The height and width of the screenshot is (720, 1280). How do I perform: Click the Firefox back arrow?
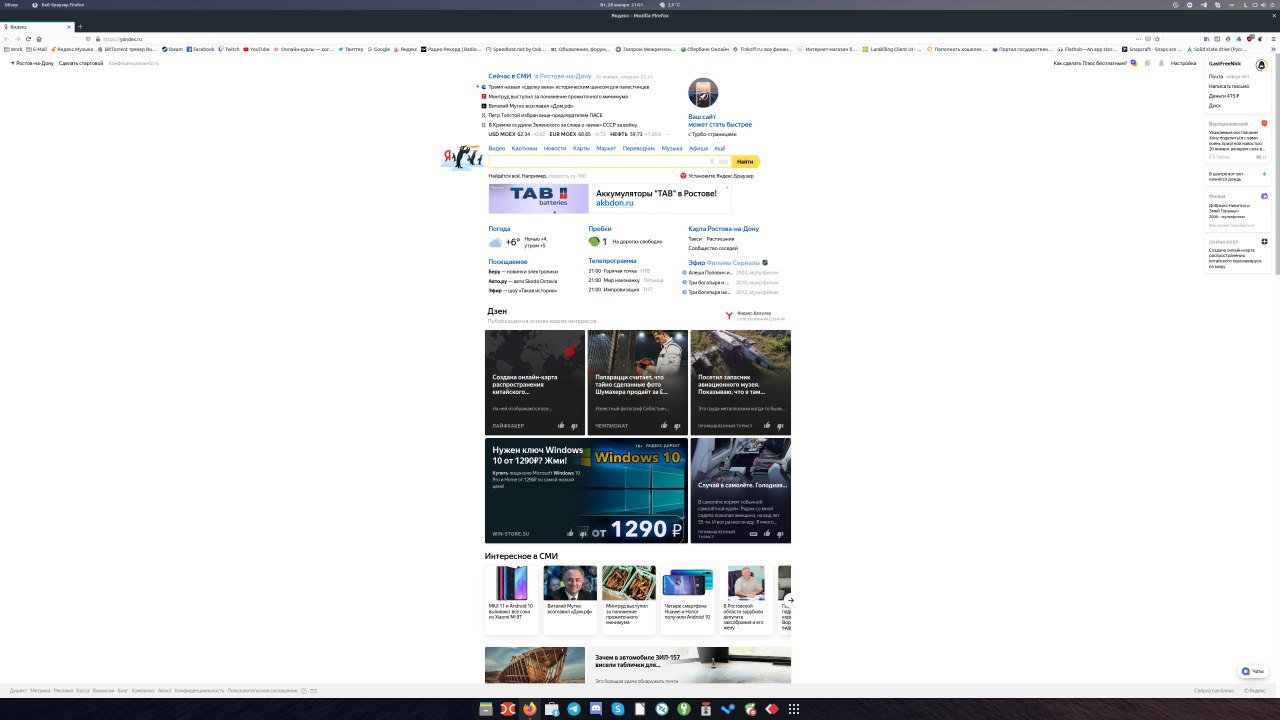[6, 39]
